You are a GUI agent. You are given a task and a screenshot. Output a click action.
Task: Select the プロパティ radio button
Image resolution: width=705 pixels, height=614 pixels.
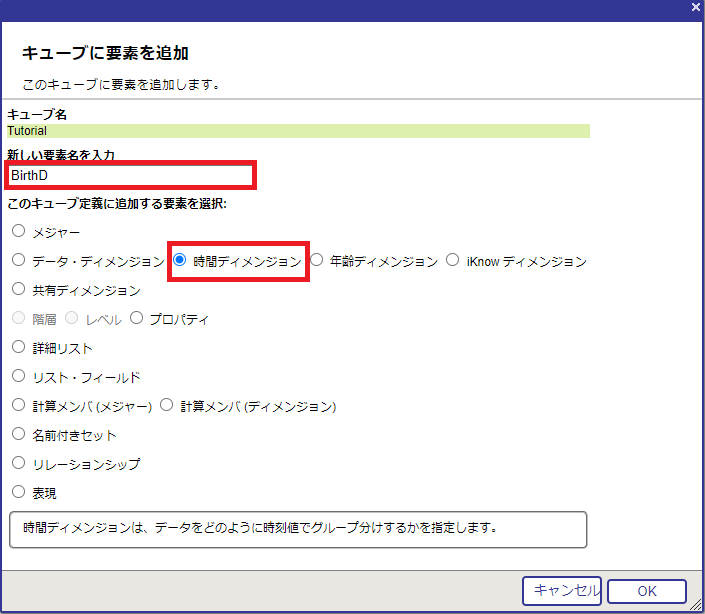tap(137, 319)
